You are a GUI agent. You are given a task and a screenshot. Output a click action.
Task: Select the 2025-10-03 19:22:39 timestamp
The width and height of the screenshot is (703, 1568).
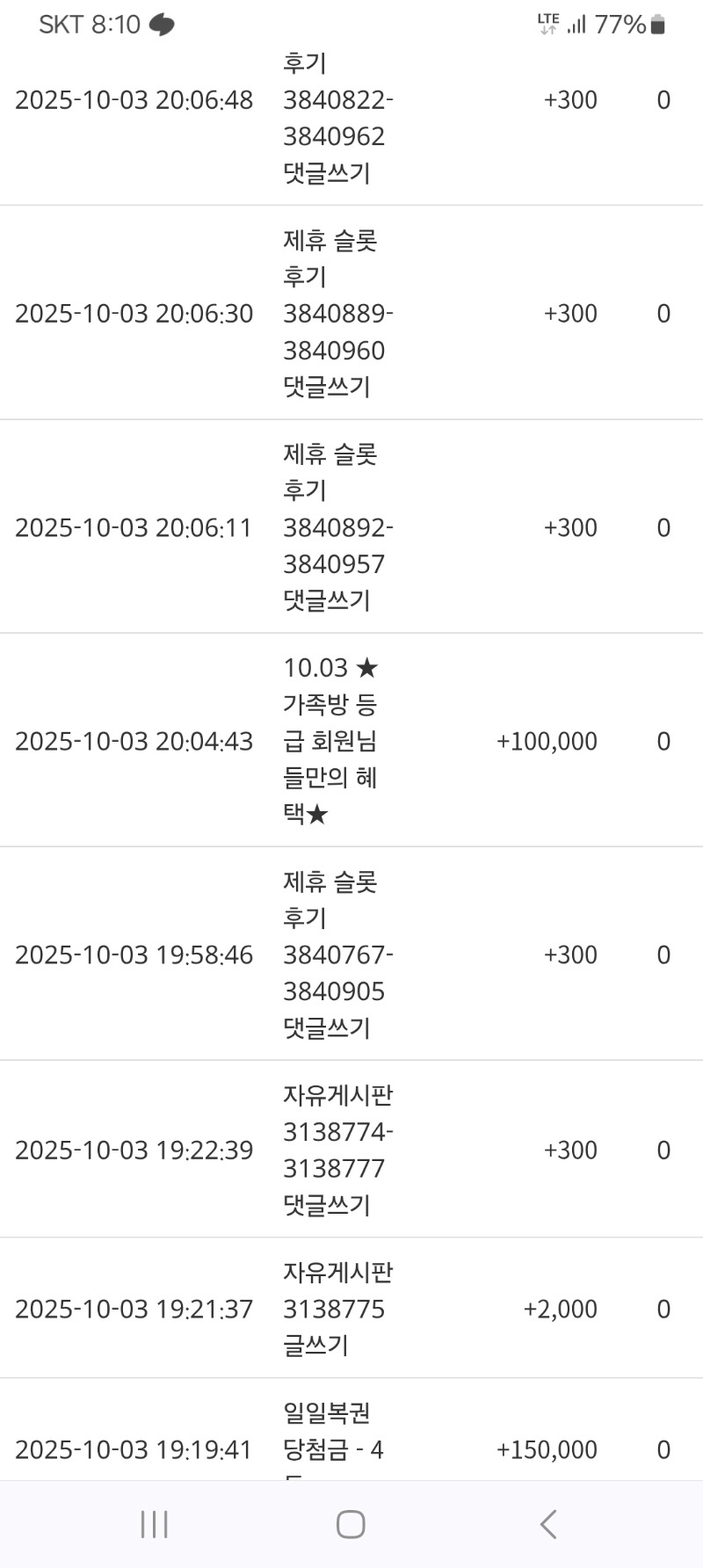point(134,1150)
